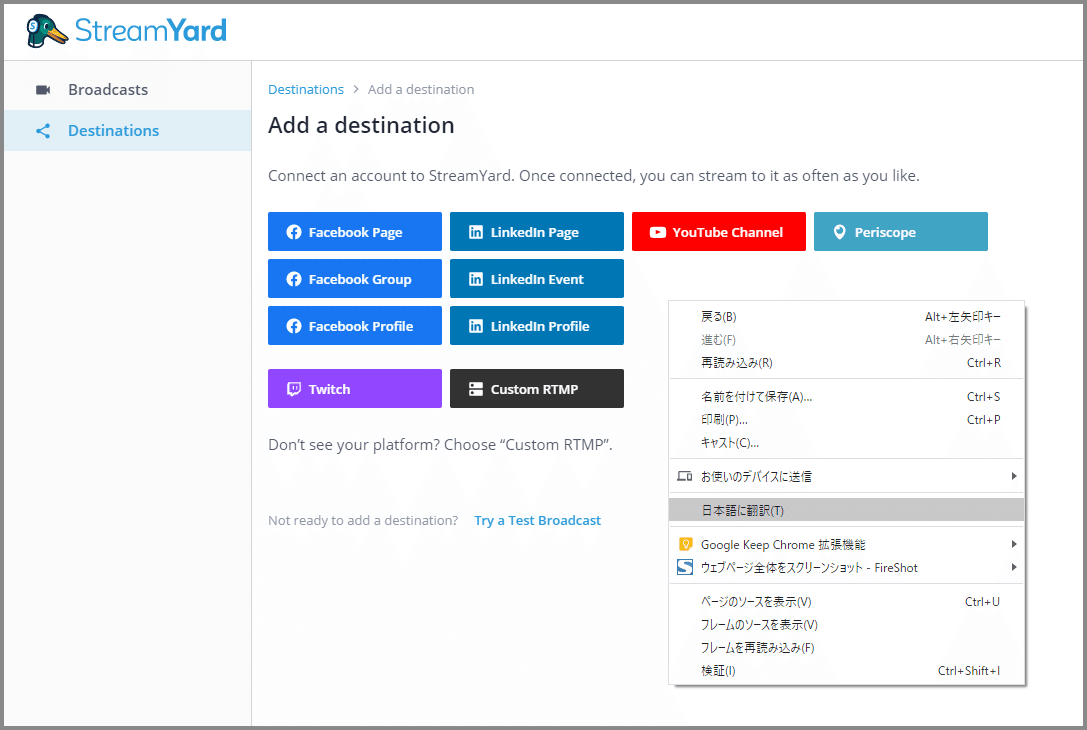Screen dimensions: 1087x730
Task: Select 日本語に翻訳 from the context menu
Action: pyautogui.click(x=742, y=511)
